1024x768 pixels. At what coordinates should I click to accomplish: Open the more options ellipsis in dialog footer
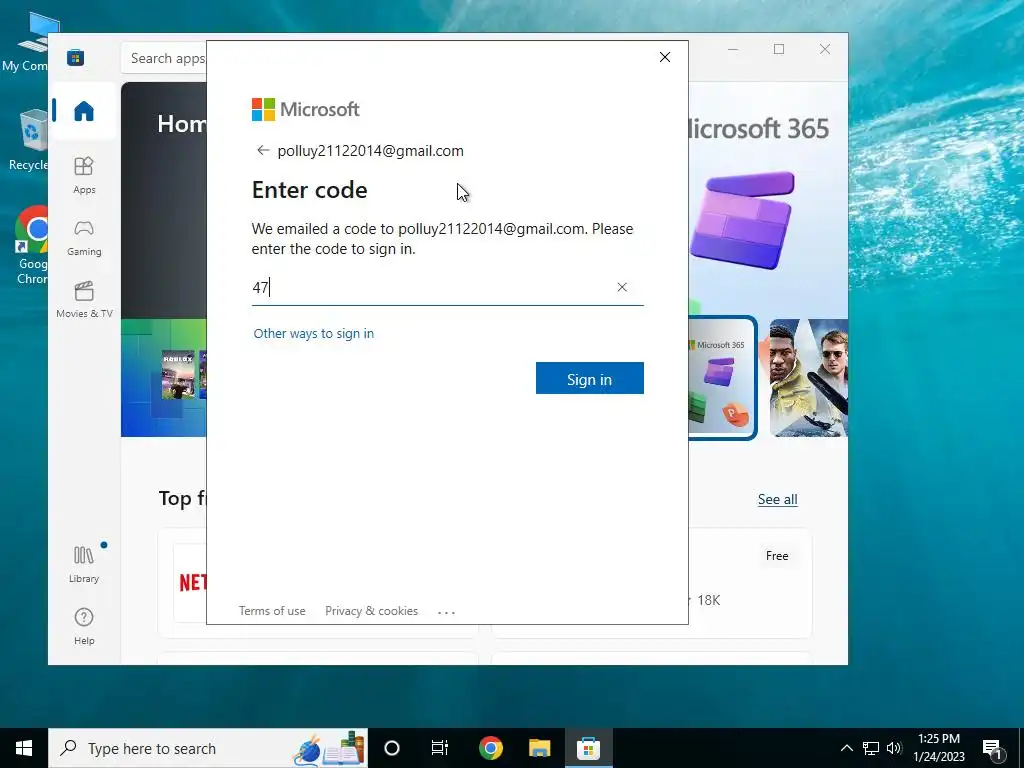coord(446,612)
